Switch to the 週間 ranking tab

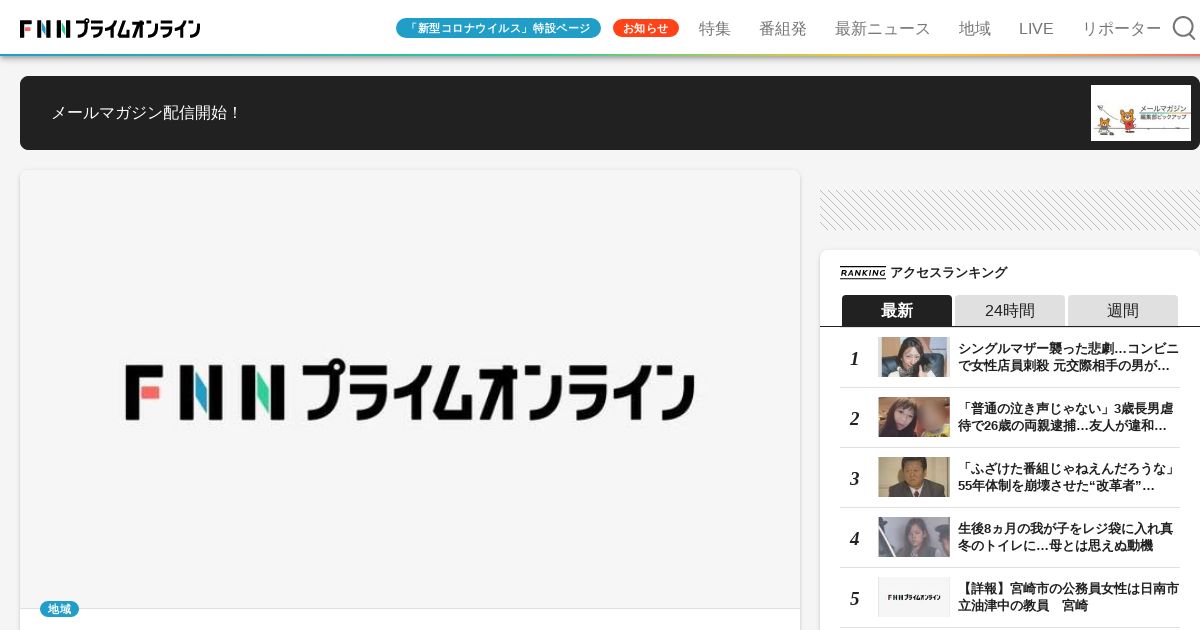1123,310
